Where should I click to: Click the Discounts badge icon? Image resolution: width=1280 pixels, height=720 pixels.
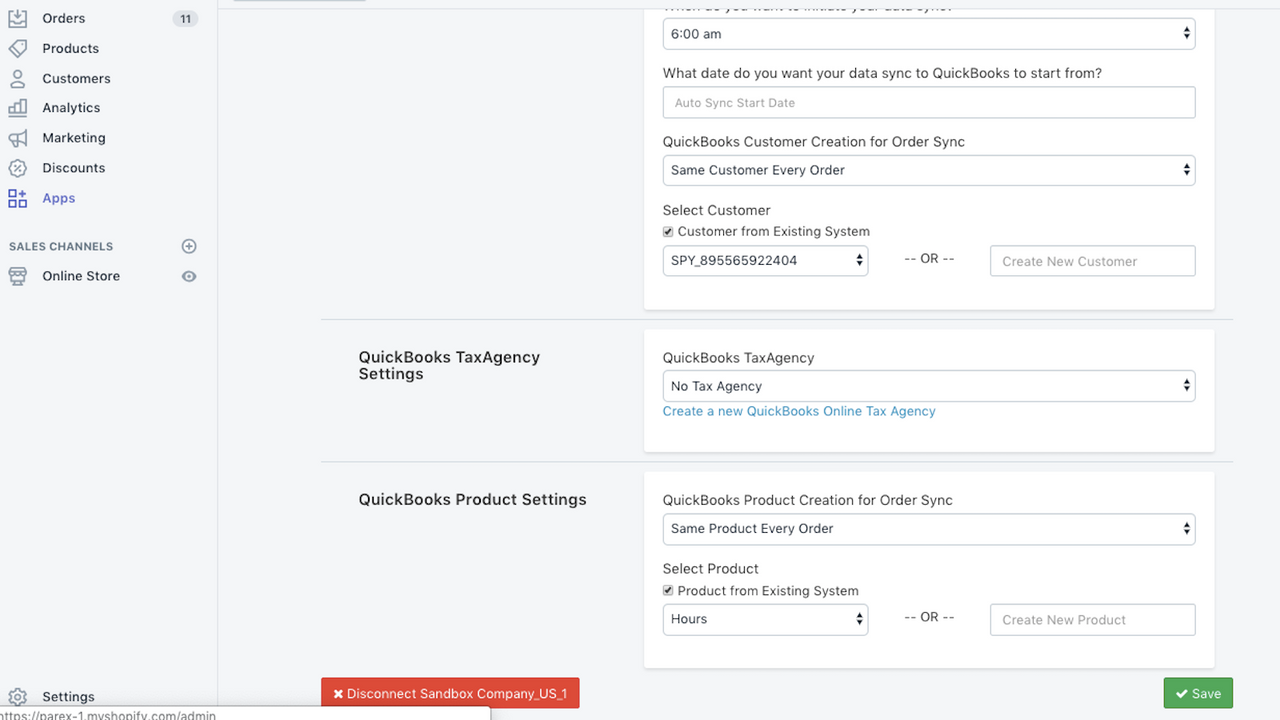(x=18, y=168)
